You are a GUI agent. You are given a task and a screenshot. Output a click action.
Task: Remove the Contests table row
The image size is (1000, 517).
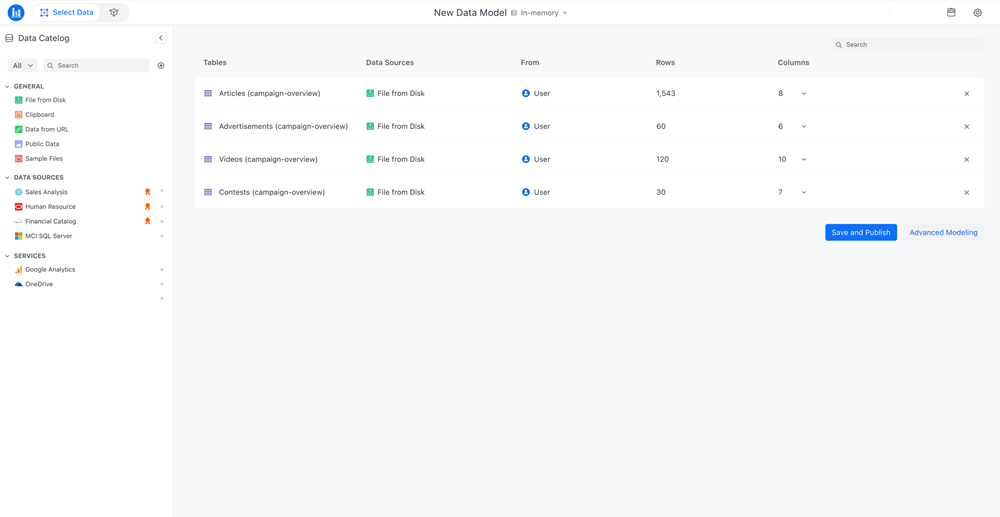coord(966,193)
